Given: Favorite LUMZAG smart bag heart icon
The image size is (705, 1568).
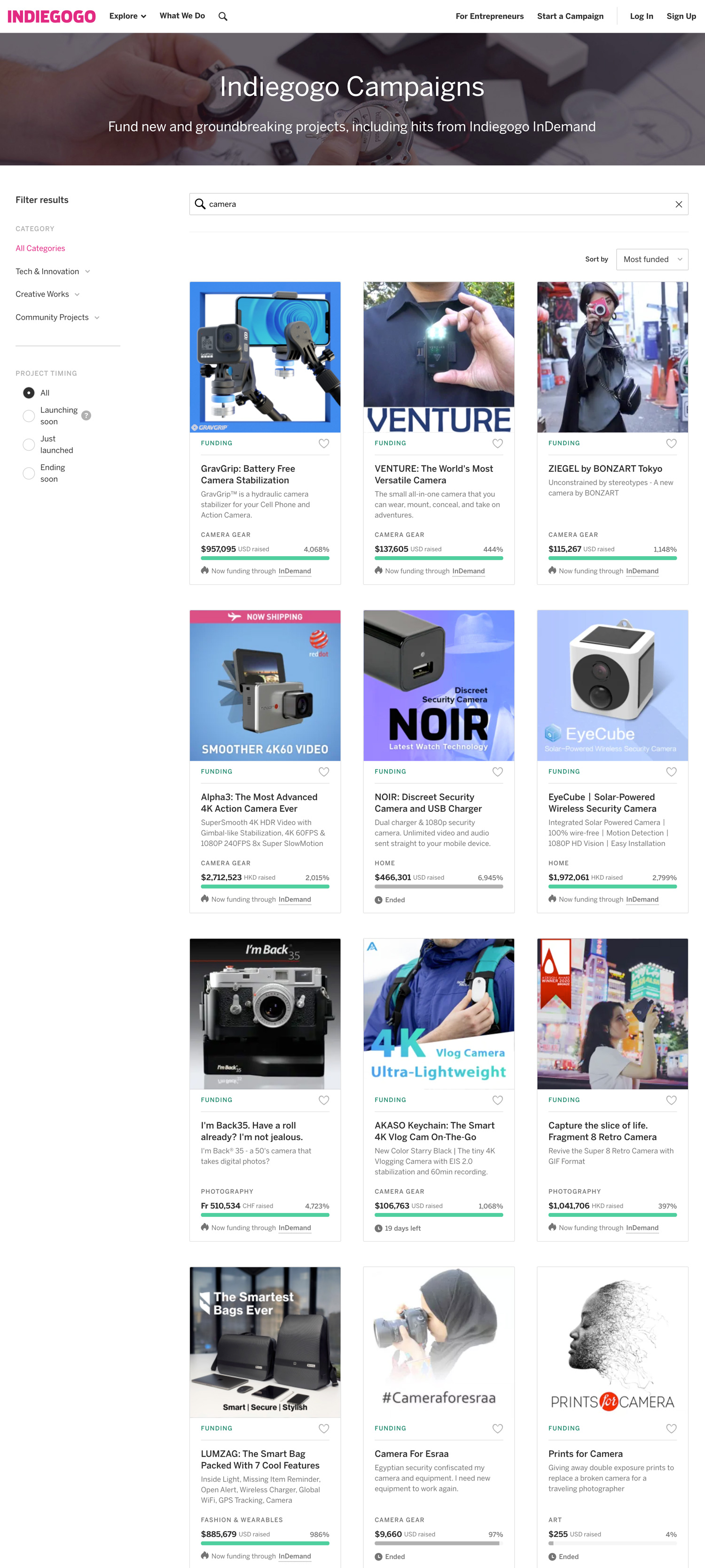Looking at the screenshot, I should [324, 1429].
